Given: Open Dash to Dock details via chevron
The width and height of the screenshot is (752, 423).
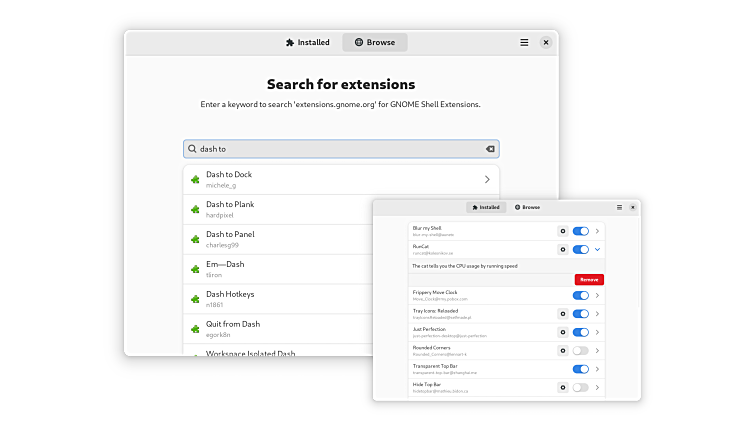Looking at the screenshot, I should click(487, 179).
